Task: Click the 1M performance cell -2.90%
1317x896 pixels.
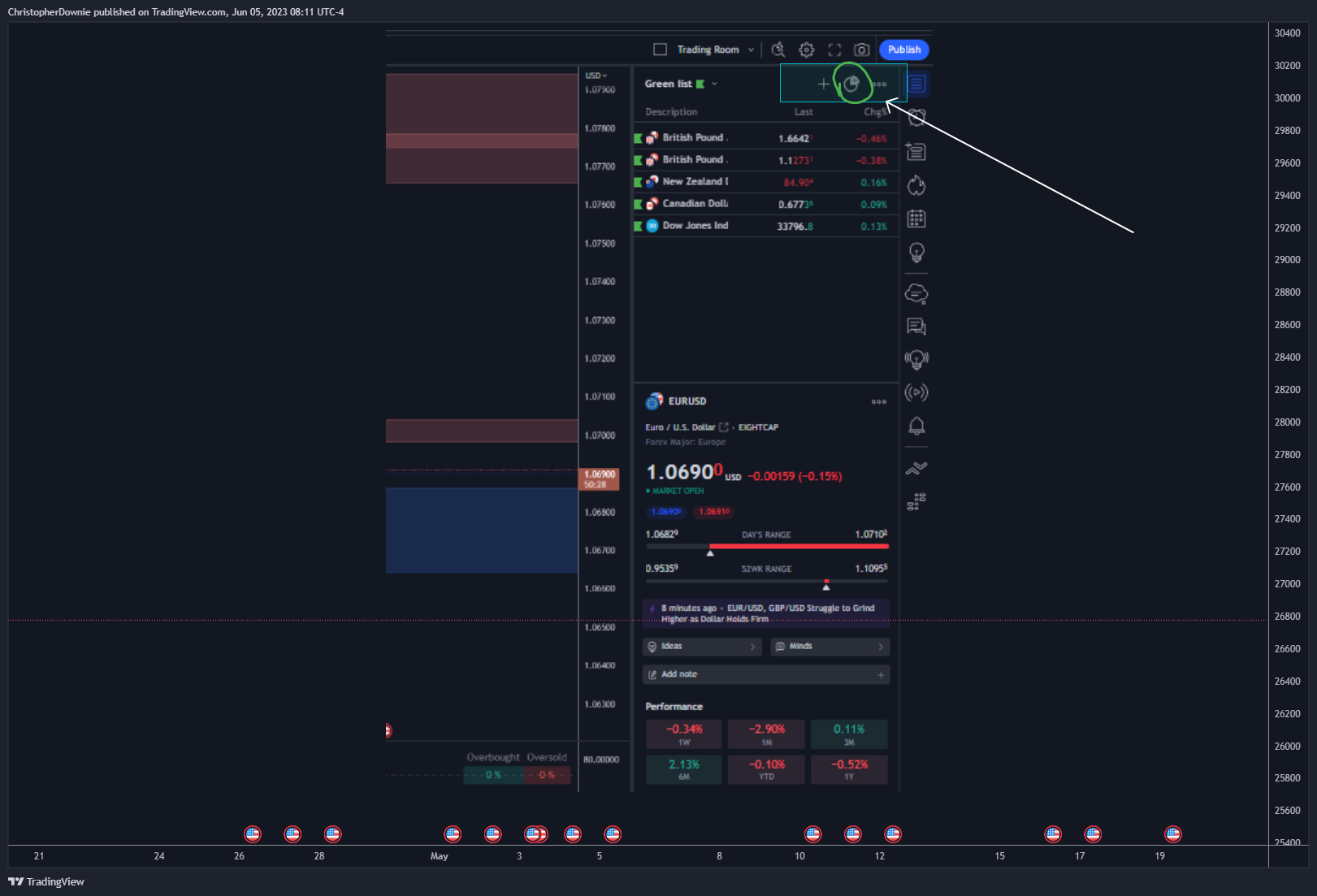Action: [x=766, y=734]
